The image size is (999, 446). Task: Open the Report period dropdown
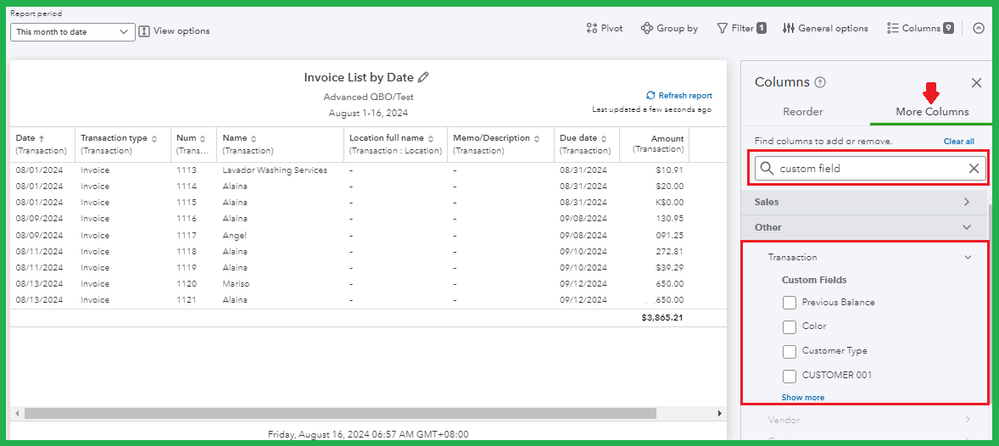pos(73,32)
